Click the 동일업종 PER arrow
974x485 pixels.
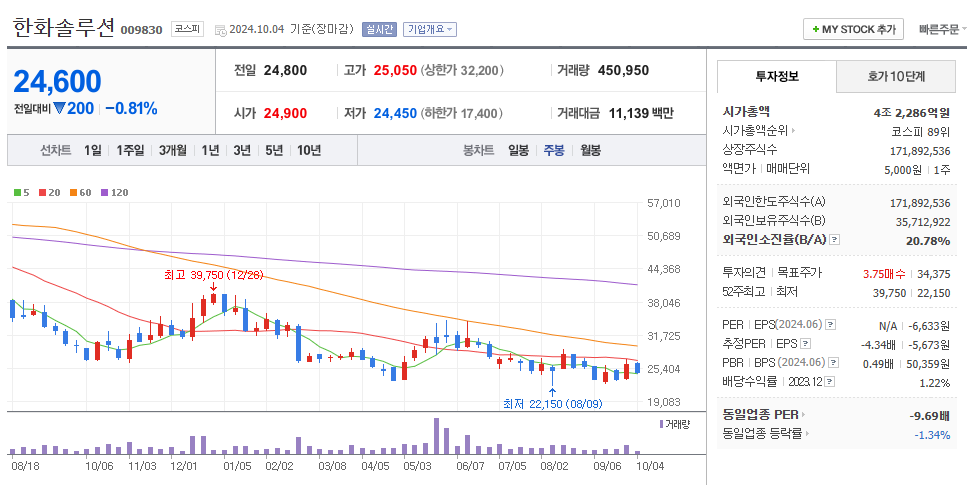coord(803,415)
